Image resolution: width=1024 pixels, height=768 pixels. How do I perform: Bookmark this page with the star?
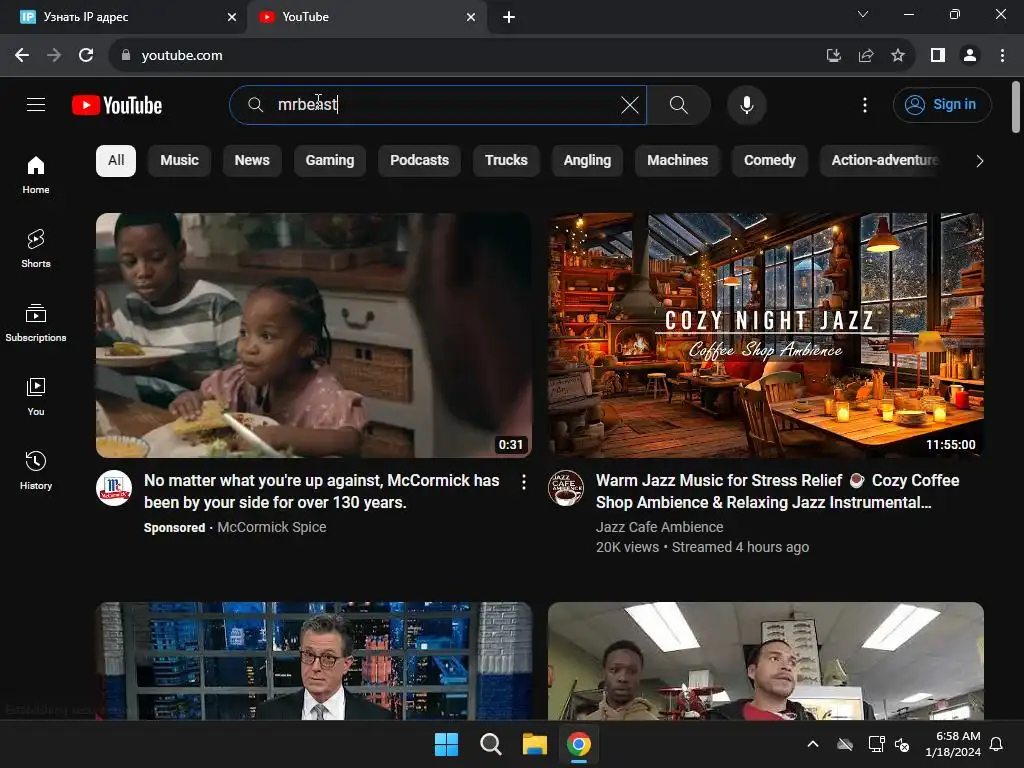(898, 56)
